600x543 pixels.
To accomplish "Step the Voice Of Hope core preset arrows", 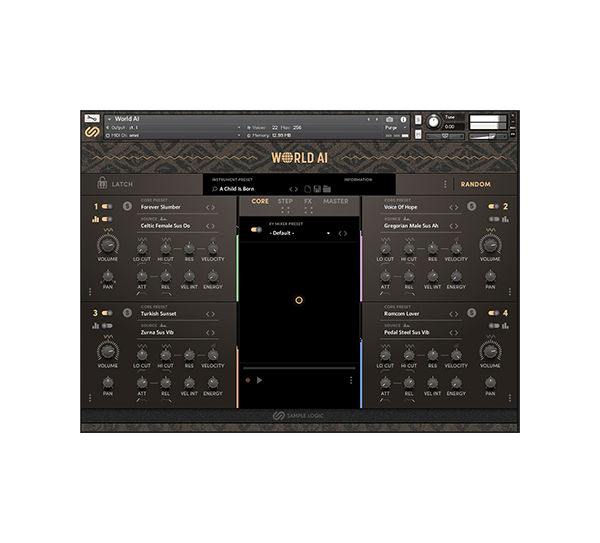I will tap(453, 207).
